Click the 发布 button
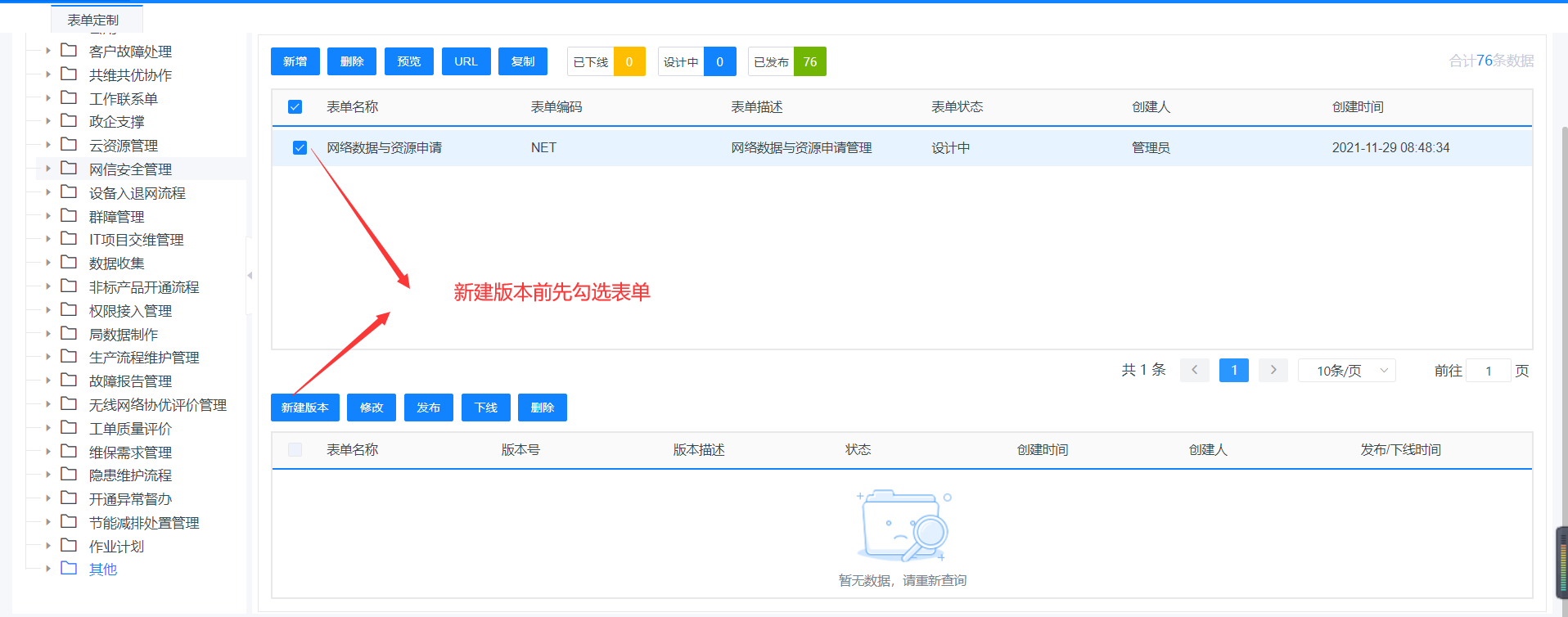Screen dimensions: 1568x617 tap(429, 408)
